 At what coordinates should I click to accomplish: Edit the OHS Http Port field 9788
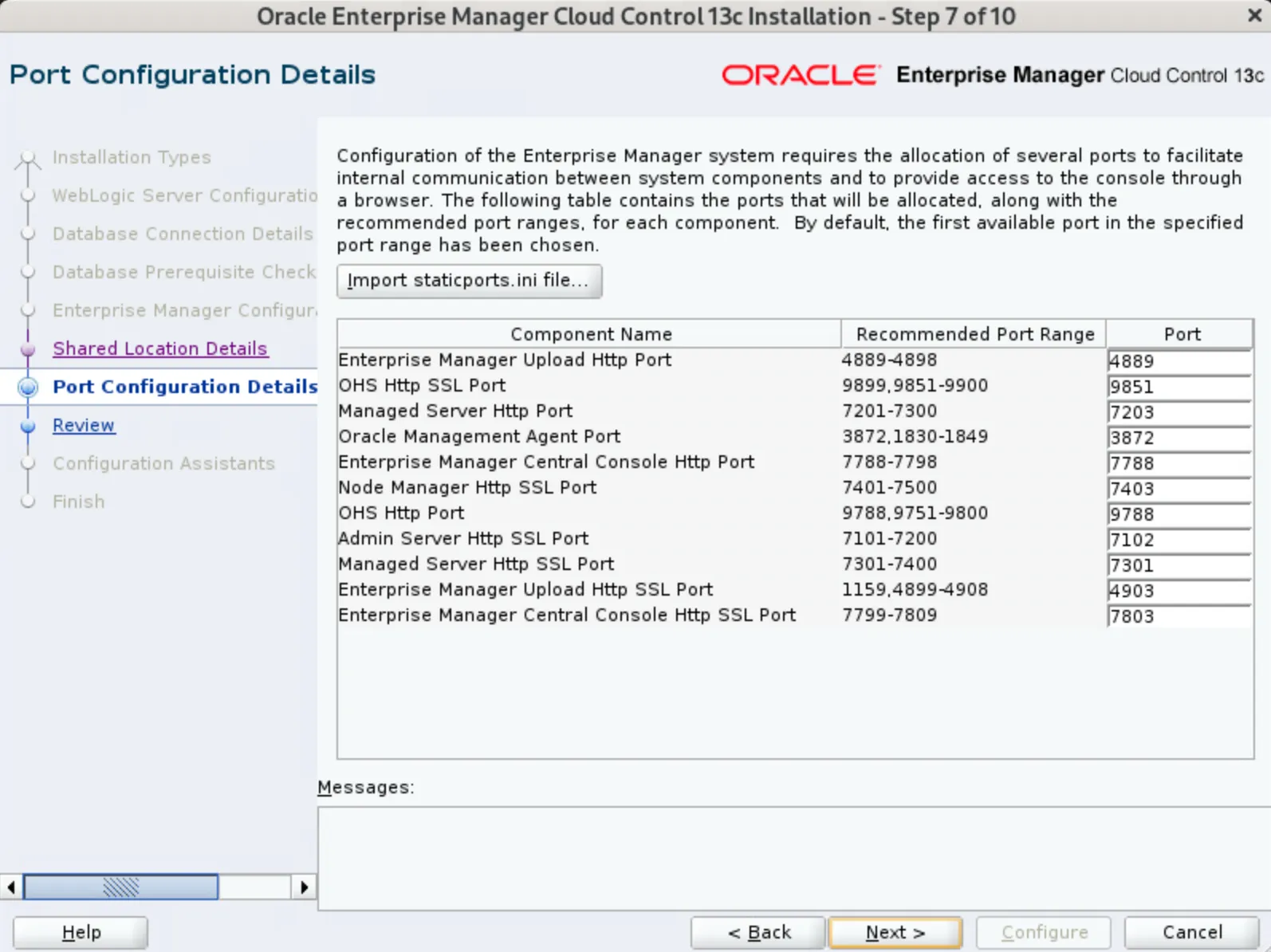[1179, 514]
